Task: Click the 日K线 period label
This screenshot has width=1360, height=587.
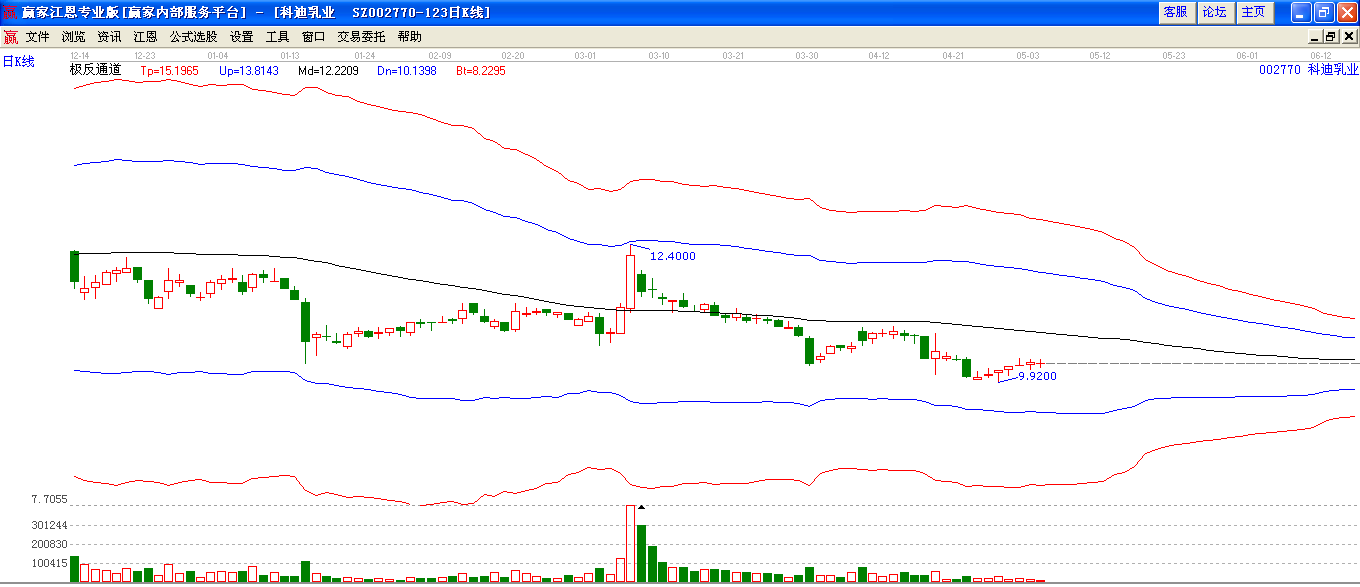Action: (18, 62)
